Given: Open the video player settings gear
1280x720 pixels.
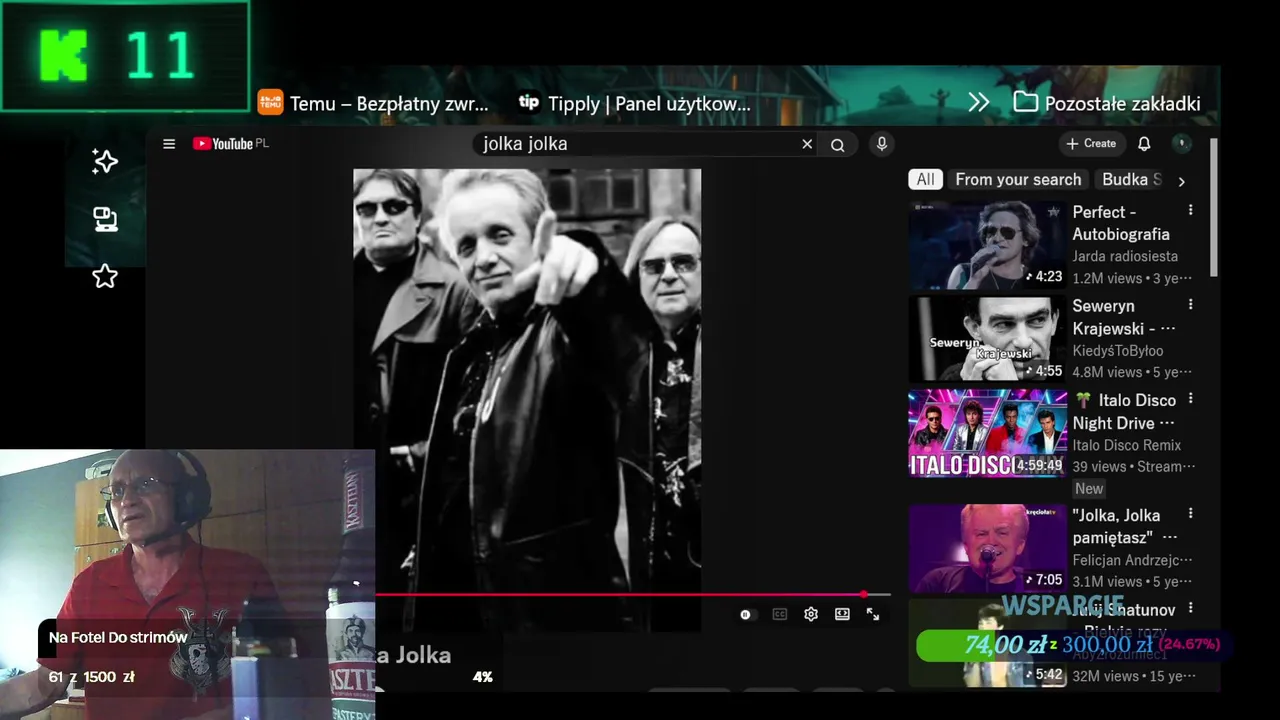Looking at the screenshot, I should click(811, 614).
